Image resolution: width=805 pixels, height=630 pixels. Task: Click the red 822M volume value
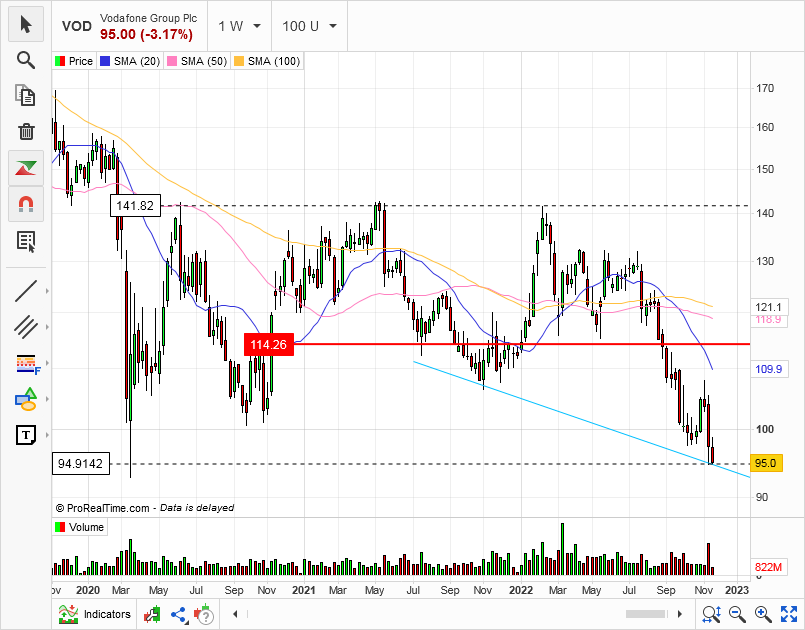tap(768, 567)
